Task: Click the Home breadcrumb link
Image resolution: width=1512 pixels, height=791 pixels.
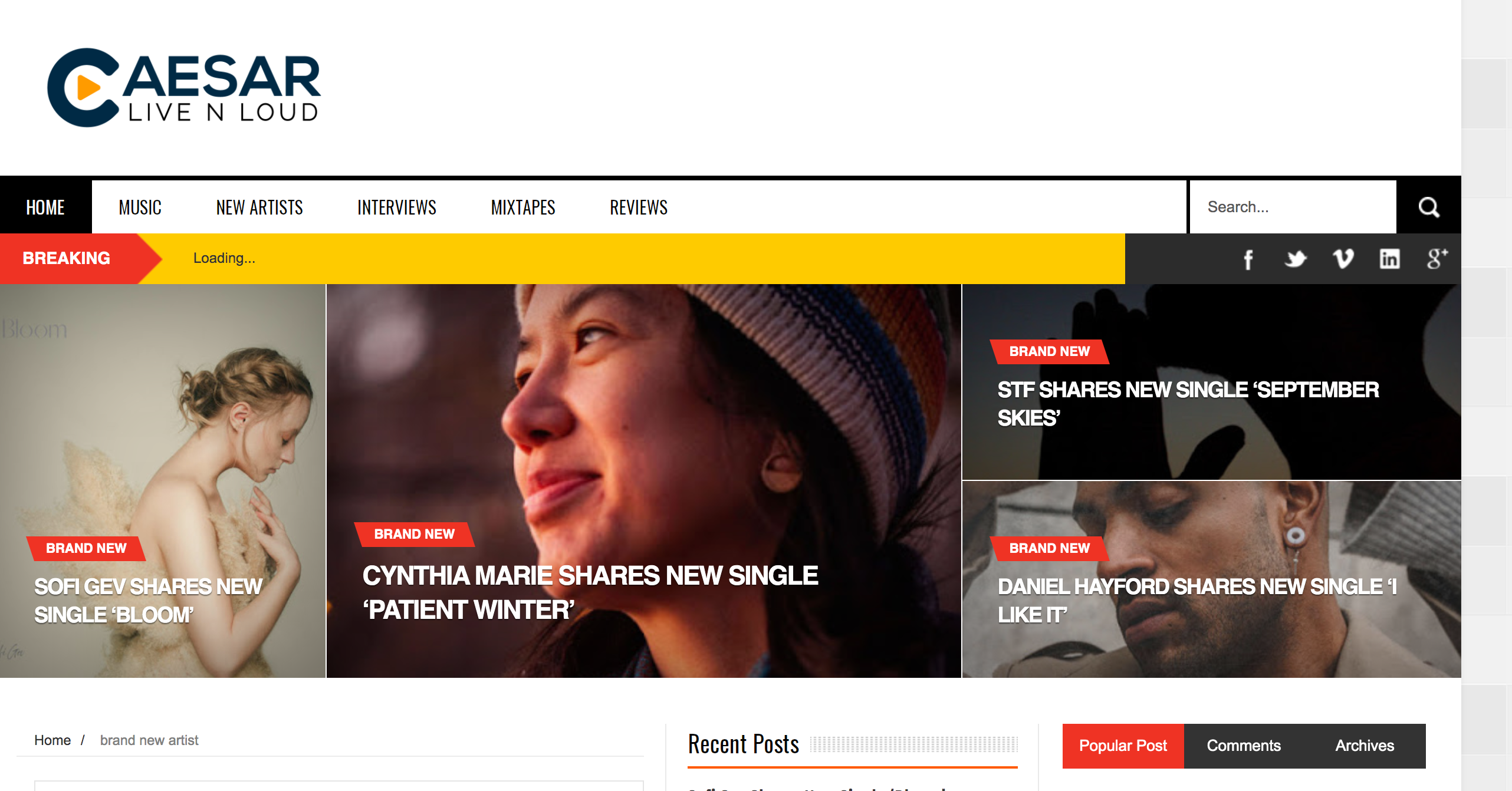Action: 52,740
